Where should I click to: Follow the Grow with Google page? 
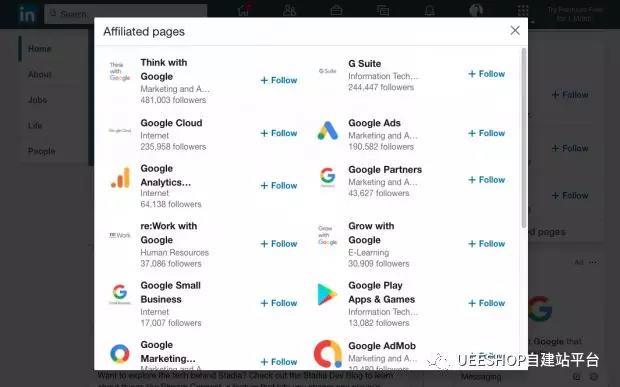(x=486, y=244)
